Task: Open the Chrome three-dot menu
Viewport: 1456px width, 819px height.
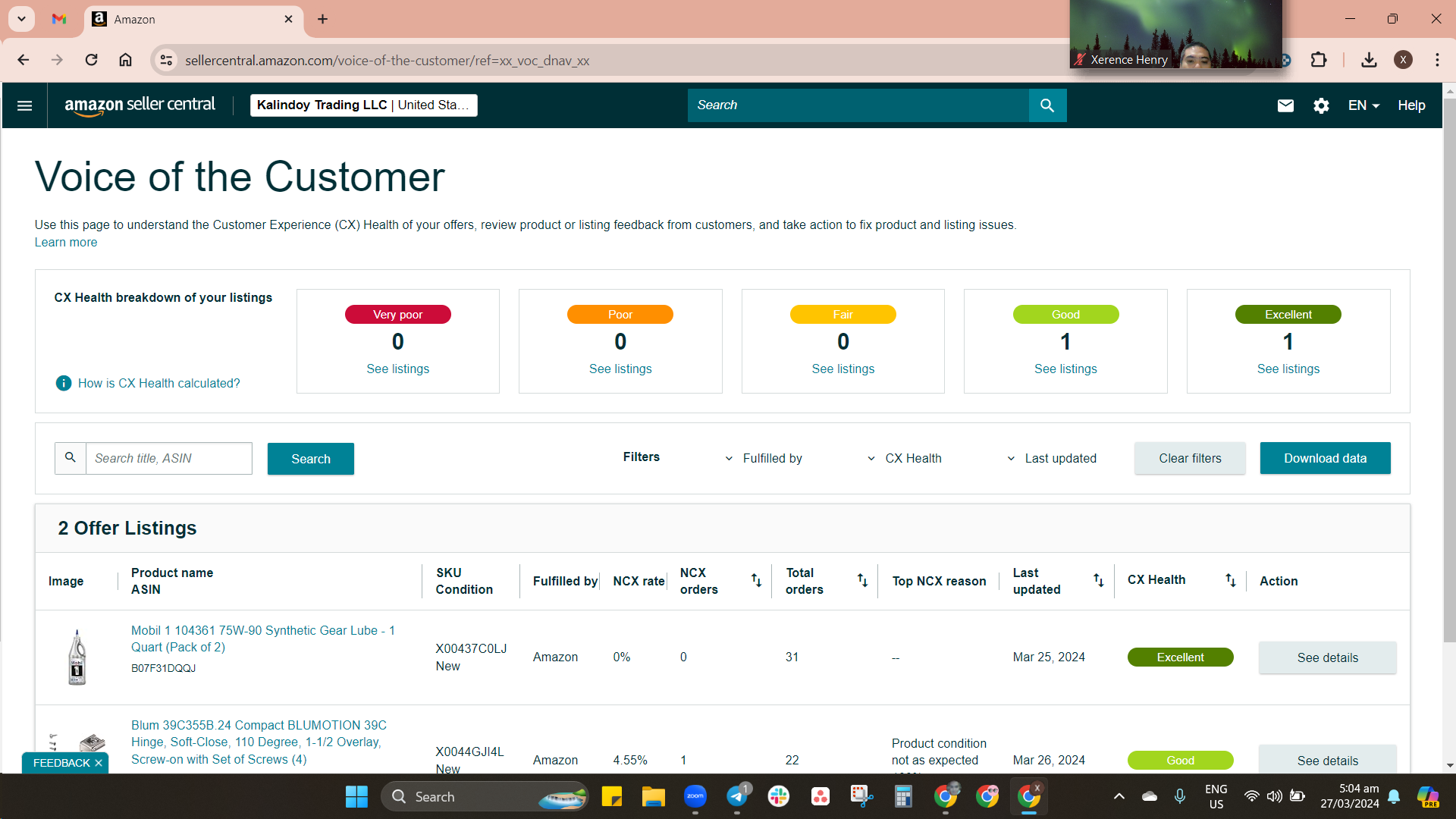Action: (1437, 60)
